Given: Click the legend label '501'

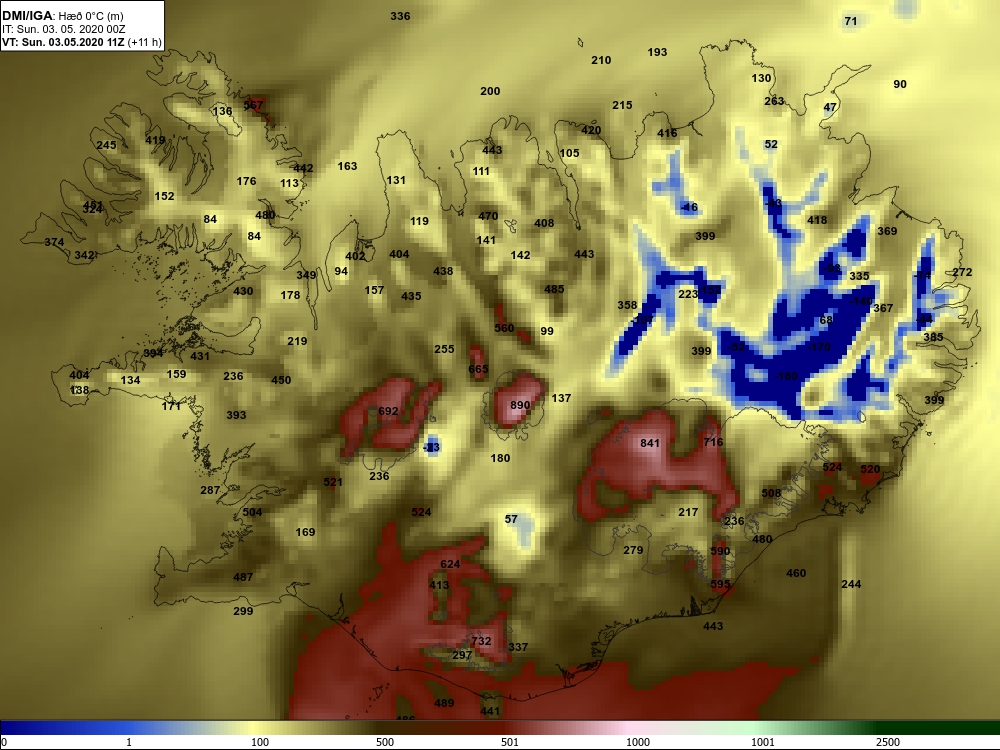Looking at the screenshot, I should [x=510, y=742].
